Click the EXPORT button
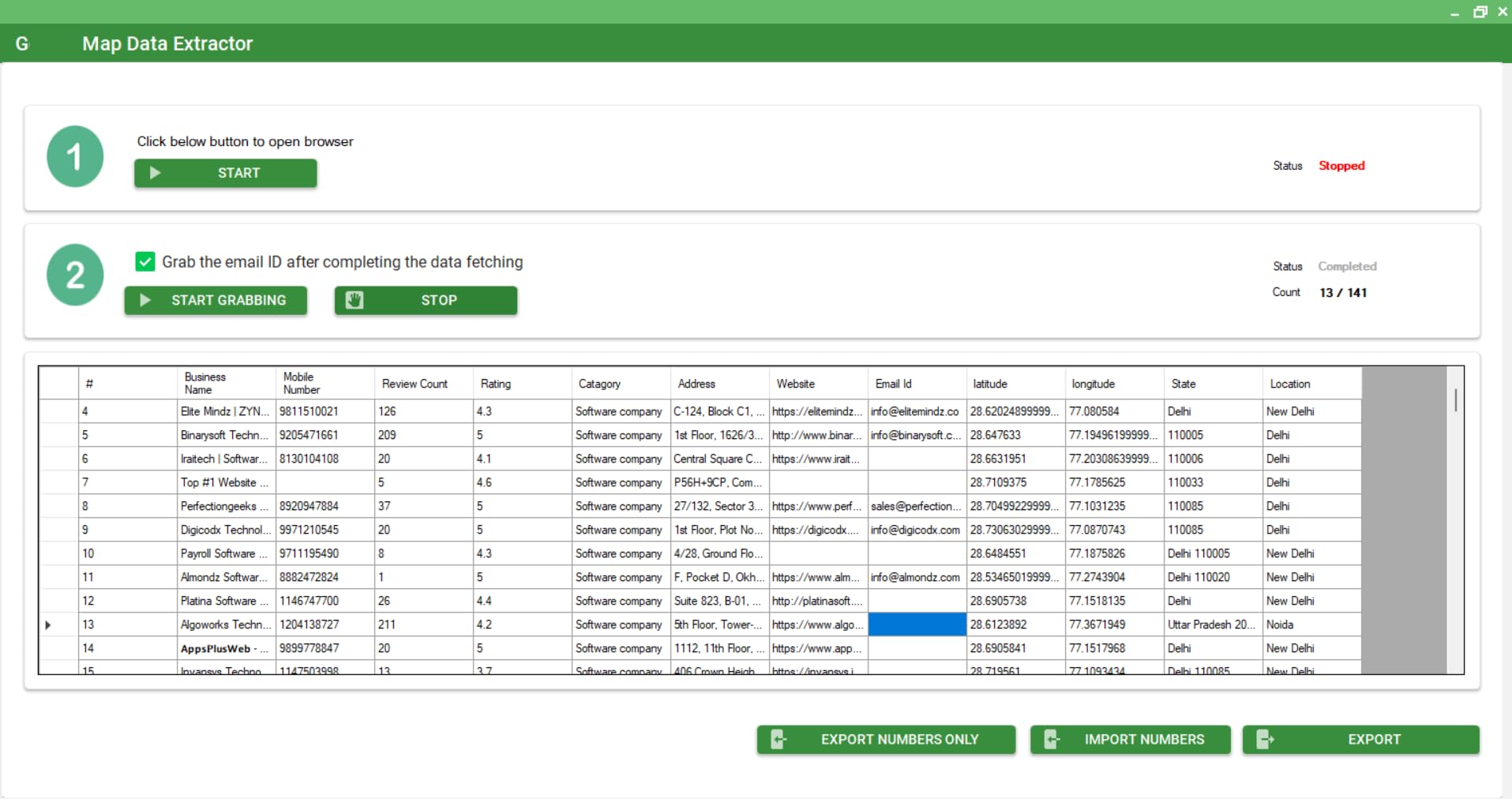 tap(1361, 740)
